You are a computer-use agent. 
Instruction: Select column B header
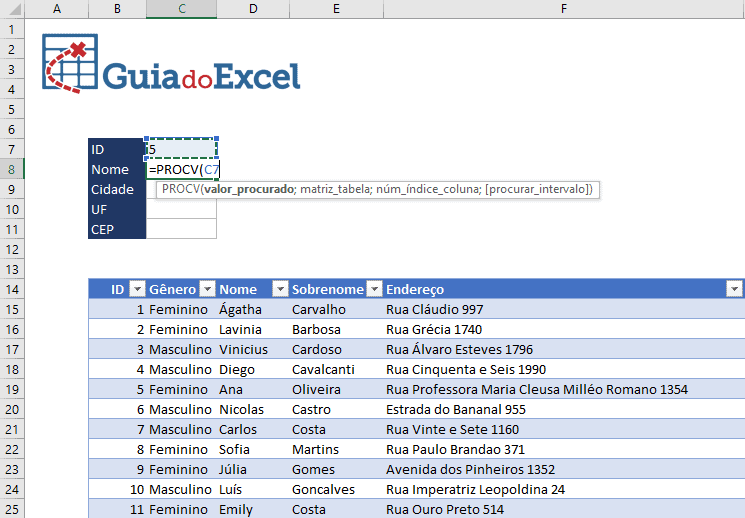[x=117, y=9]
